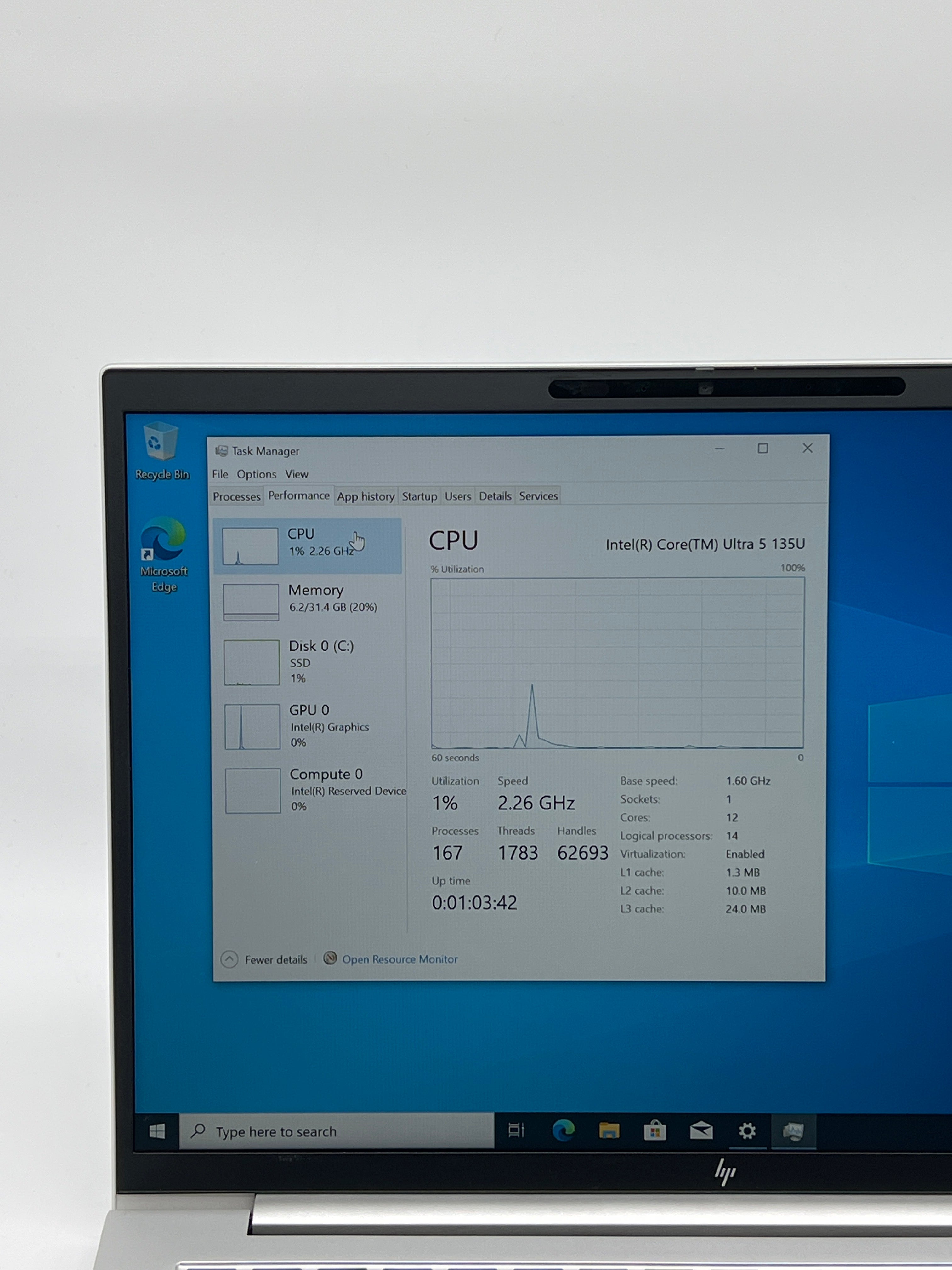Image resolution: width=952 pixels, height=1270 pixels.
Task: Click the utilization value '1%'
Action: coord(445,803)
